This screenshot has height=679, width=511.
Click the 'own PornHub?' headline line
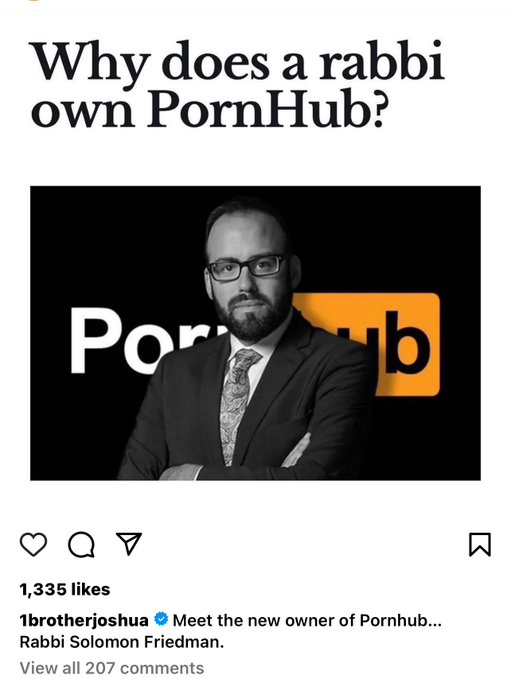click(x=208, y=108)
